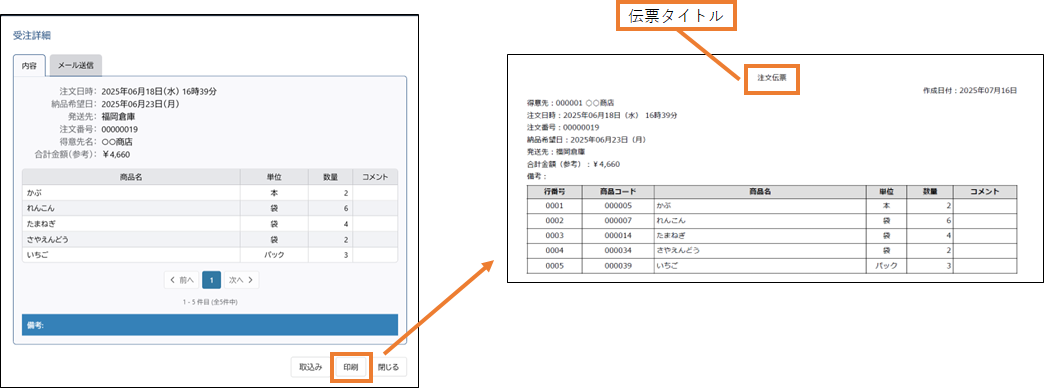Click quantity 6 in れんこん row of 受注詳細
The height and width of the screenshot is (388, 1044).
[330, 208]
